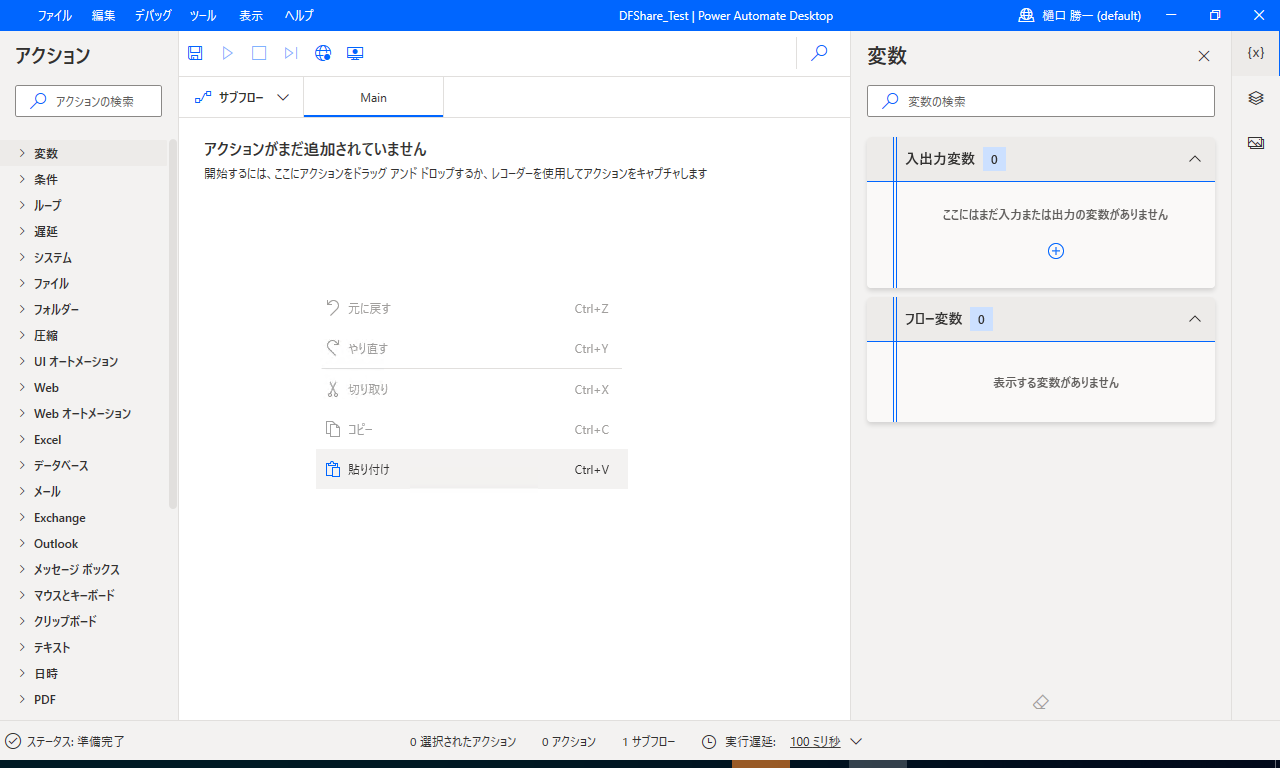This screenshot has height=768, width=1280.
Task: Open the UI elements layers icon
Action: (1256, 97)
